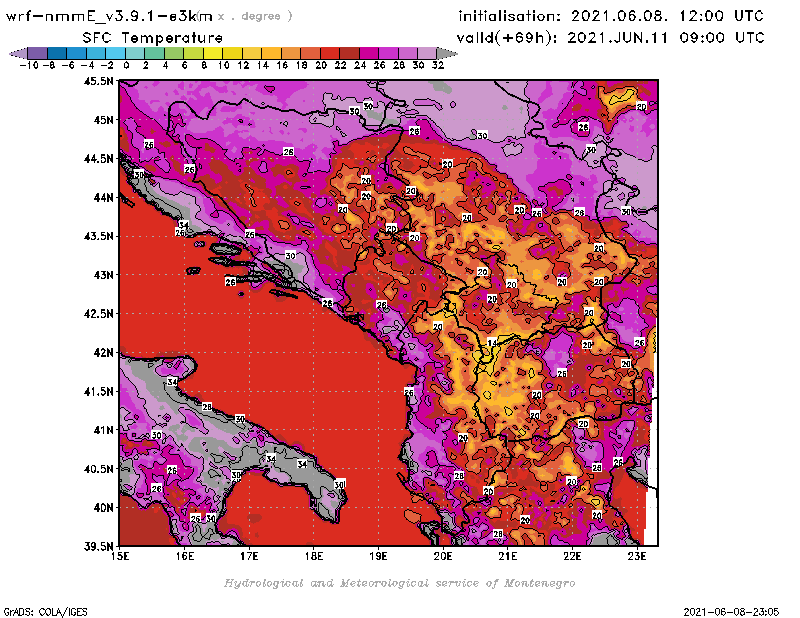
Task: Click the 'Hydrological and Meteorological service of Montenegro' caption
Action: [399, 583]
